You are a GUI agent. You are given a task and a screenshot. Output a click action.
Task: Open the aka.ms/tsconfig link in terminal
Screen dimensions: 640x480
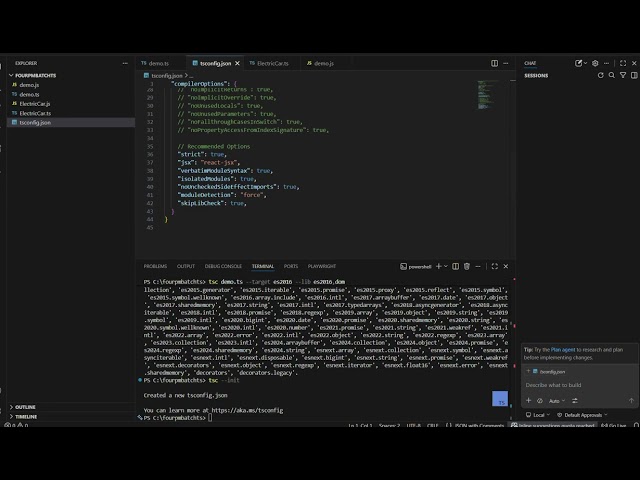point(247,410)
